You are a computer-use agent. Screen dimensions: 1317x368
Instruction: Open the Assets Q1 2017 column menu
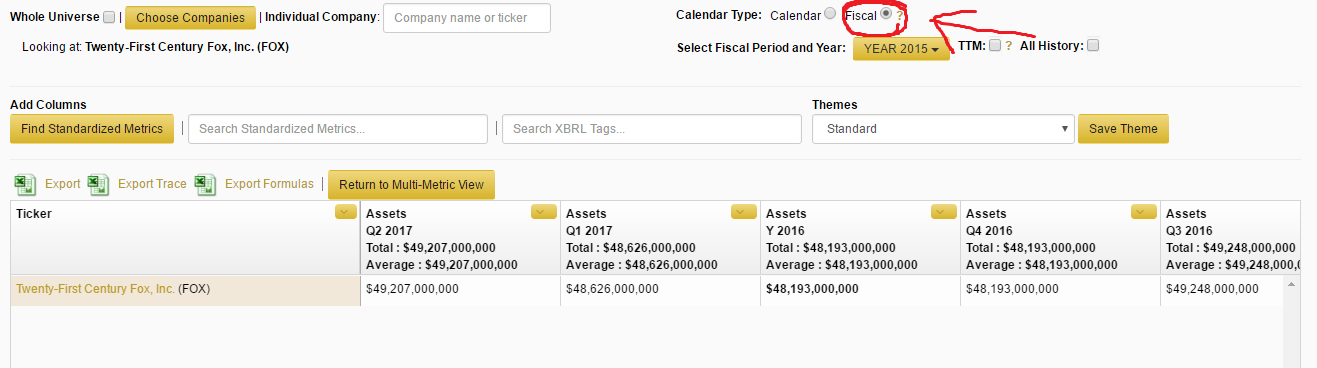click(744, 211)
